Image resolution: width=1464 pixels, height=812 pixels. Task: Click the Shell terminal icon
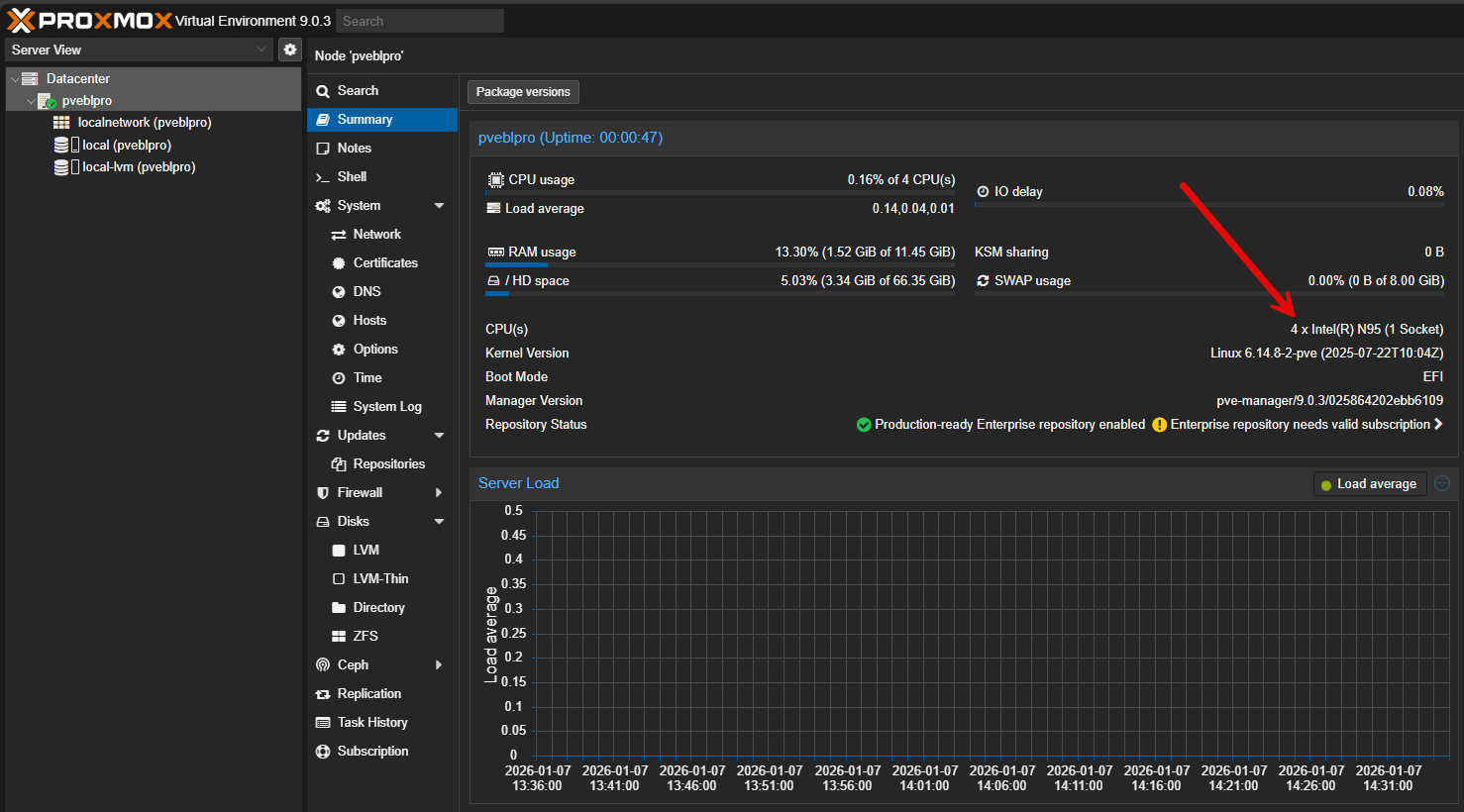(x=323, y=177)
